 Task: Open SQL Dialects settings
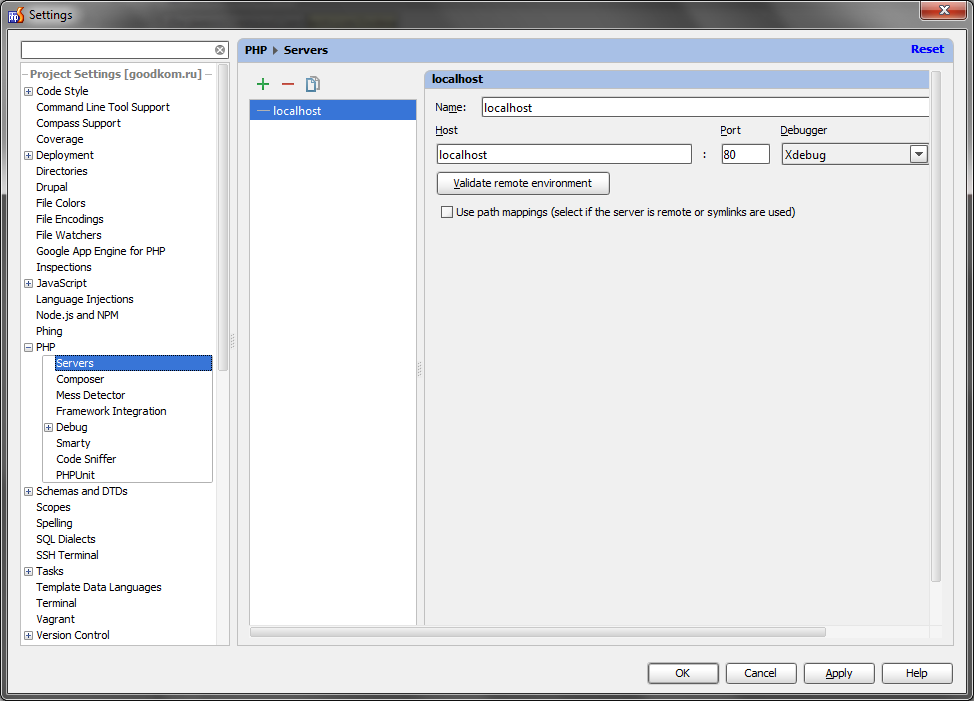pyautogui.click(x=66, y=540)
